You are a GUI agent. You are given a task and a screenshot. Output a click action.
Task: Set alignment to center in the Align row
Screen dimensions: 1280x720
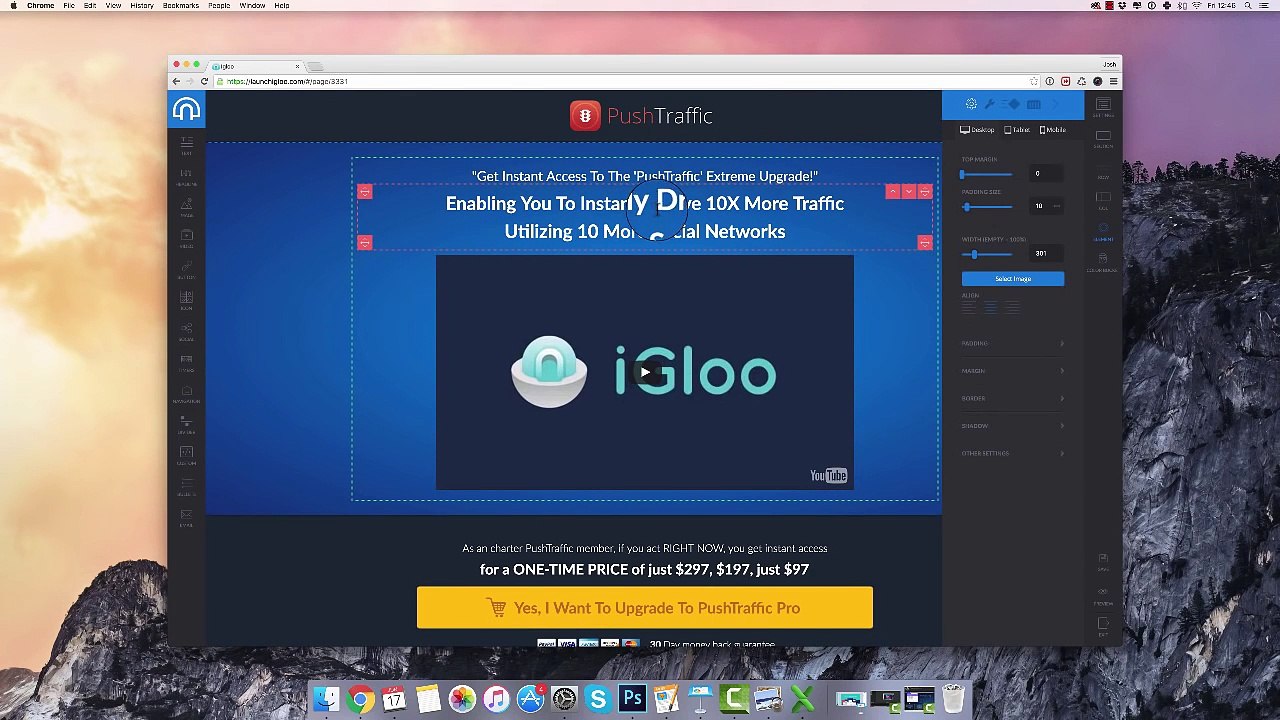[x=990, y=308]
